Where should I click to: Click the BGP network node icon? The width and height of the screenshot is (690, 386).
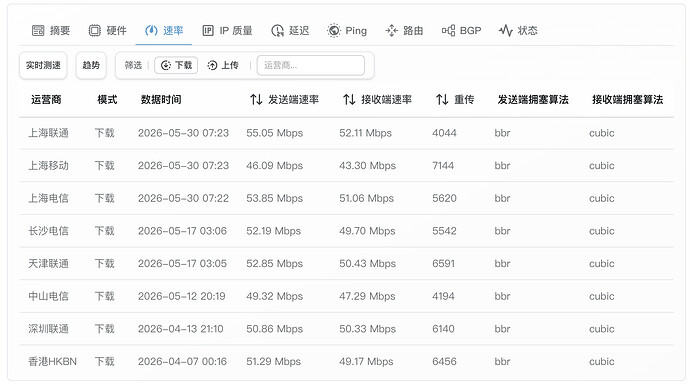[448, 30]
